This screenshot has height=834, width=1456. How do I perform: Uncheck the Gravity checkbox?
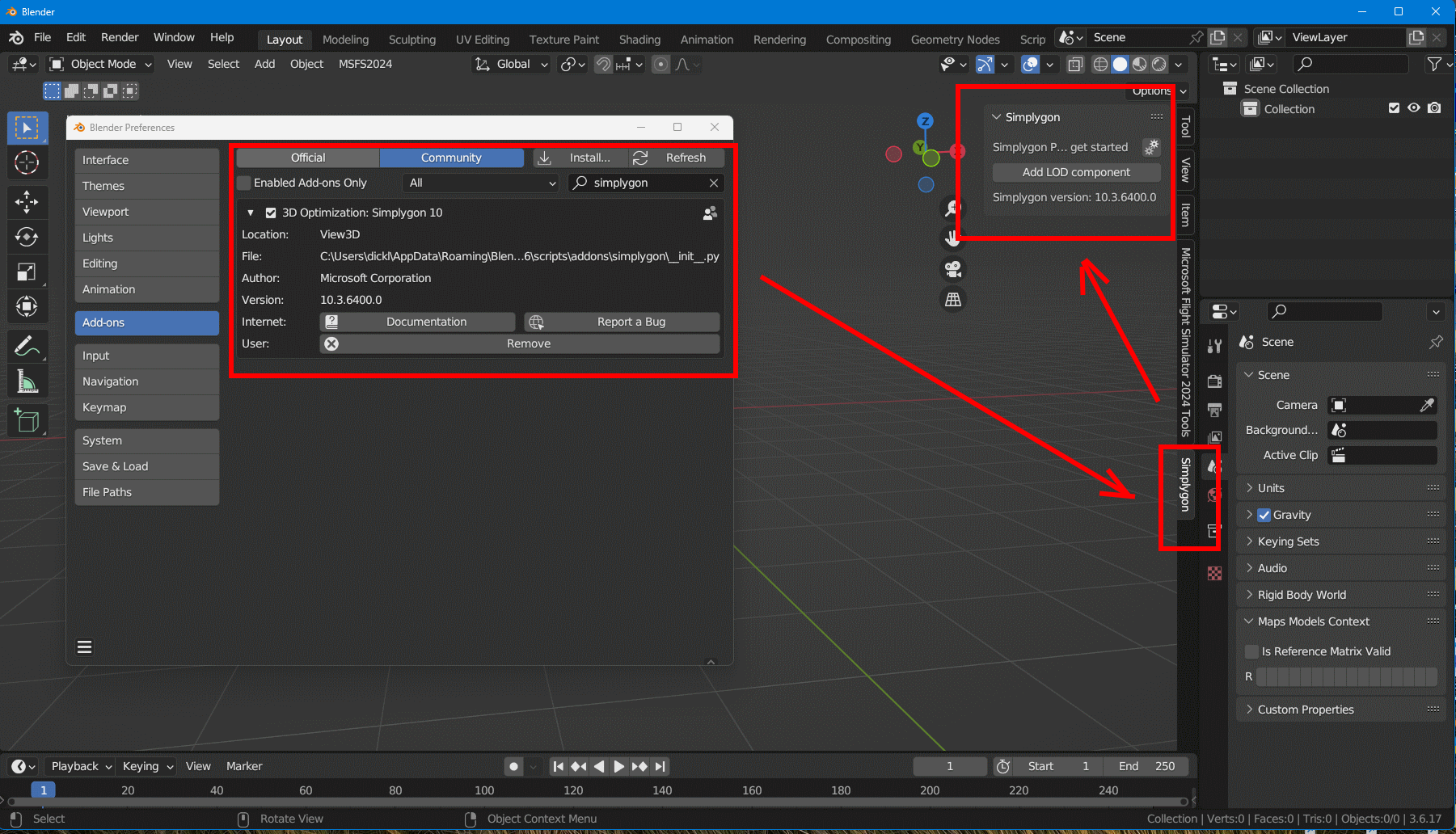click(1264, 515)
